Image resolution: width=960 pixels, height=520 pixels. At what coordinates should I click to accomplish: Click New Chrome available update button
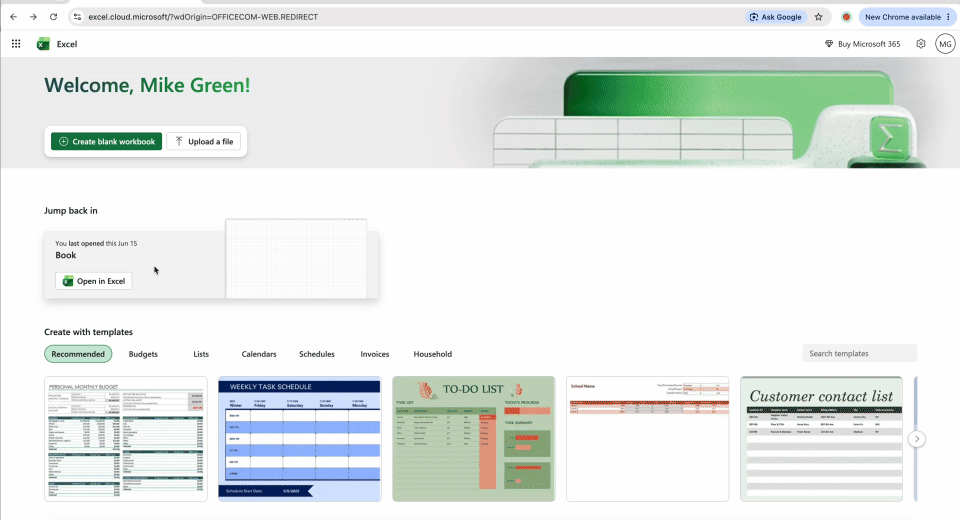pos(902,17)
